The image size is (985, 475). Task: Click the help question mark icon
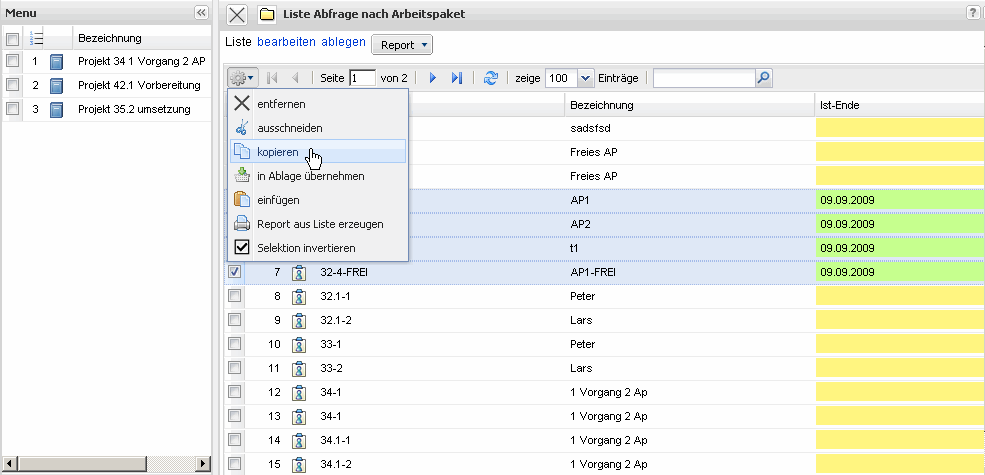[972, 13]
